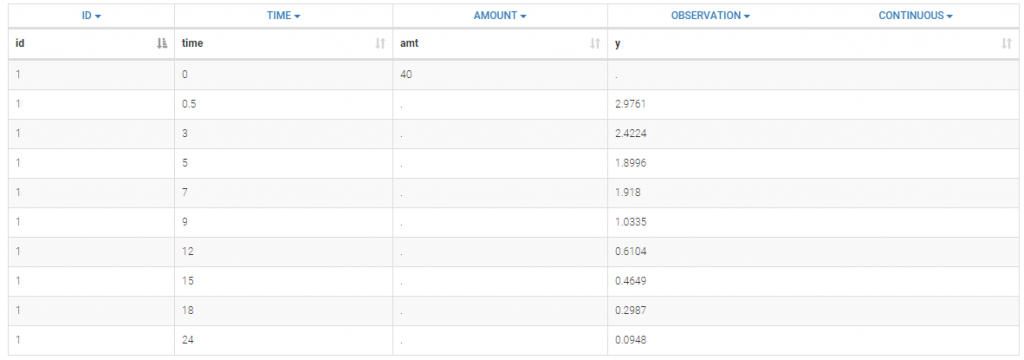Image resolution: width=1024 pixels, height=360 pixels.
Task: Click the amt column header label
Action: point(409,44)
